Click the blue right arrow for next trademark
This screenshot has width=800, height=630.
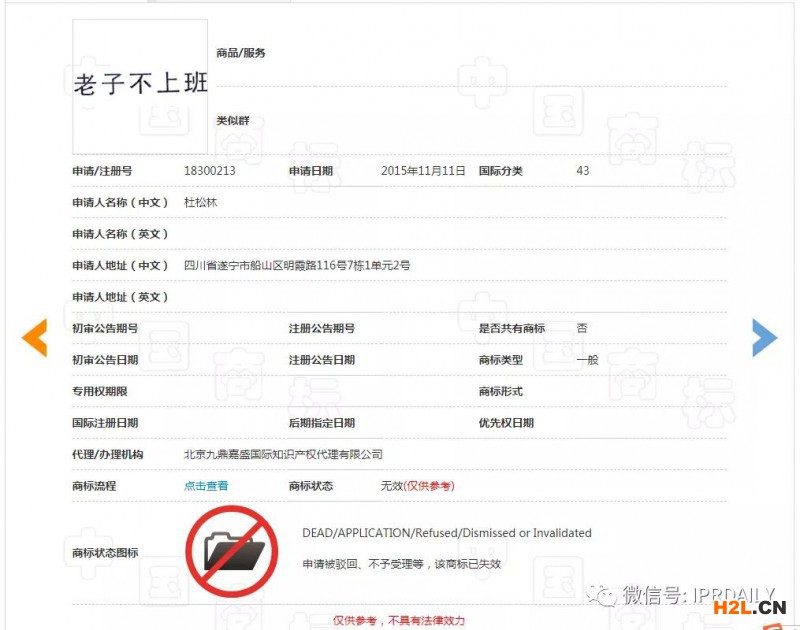pos(764,338)
